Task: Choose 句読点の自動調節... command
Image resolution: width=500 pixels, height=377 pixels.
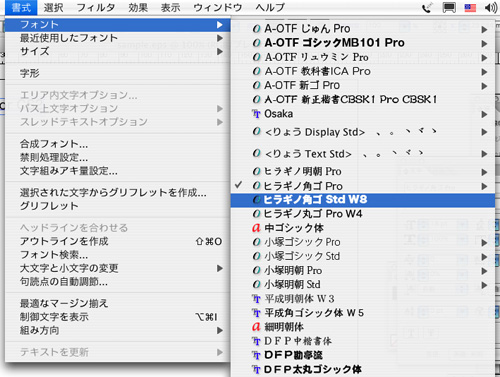Action: tap(118, 282)
